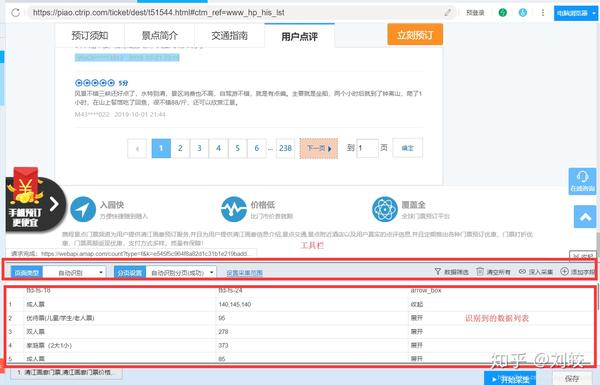The image size is (600, 385).
Task: Click the 设置采集范围 link
Action: (x=245, y=273)
